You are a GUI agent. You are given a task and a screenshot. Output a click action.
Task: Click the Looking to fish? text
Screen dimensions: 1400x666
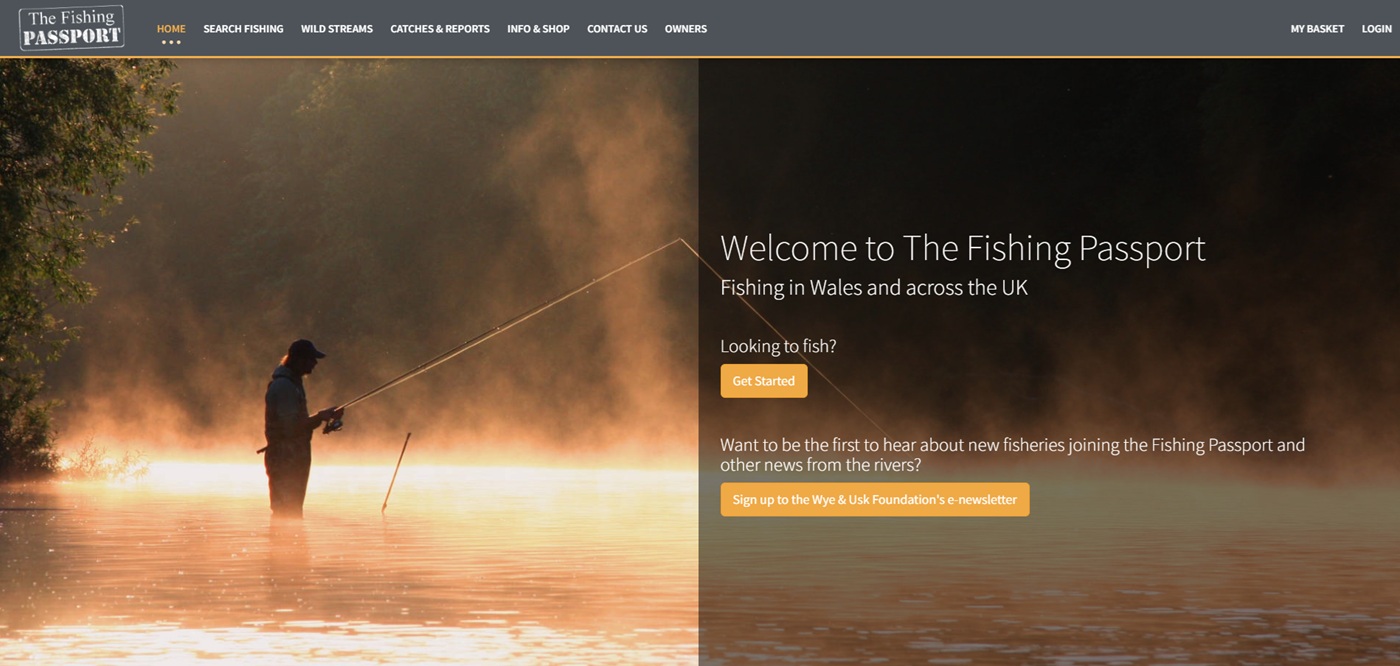coord(778,347)
